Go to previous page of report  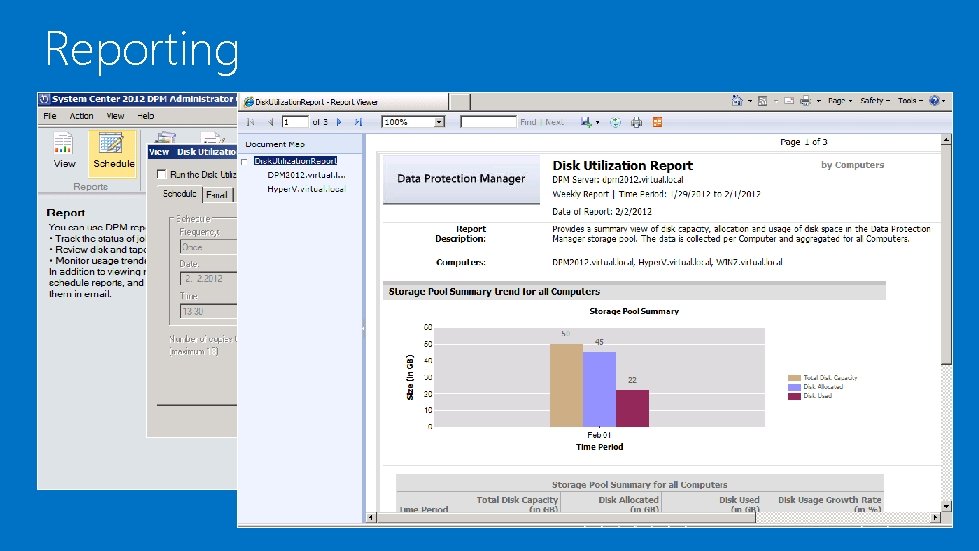270,122
